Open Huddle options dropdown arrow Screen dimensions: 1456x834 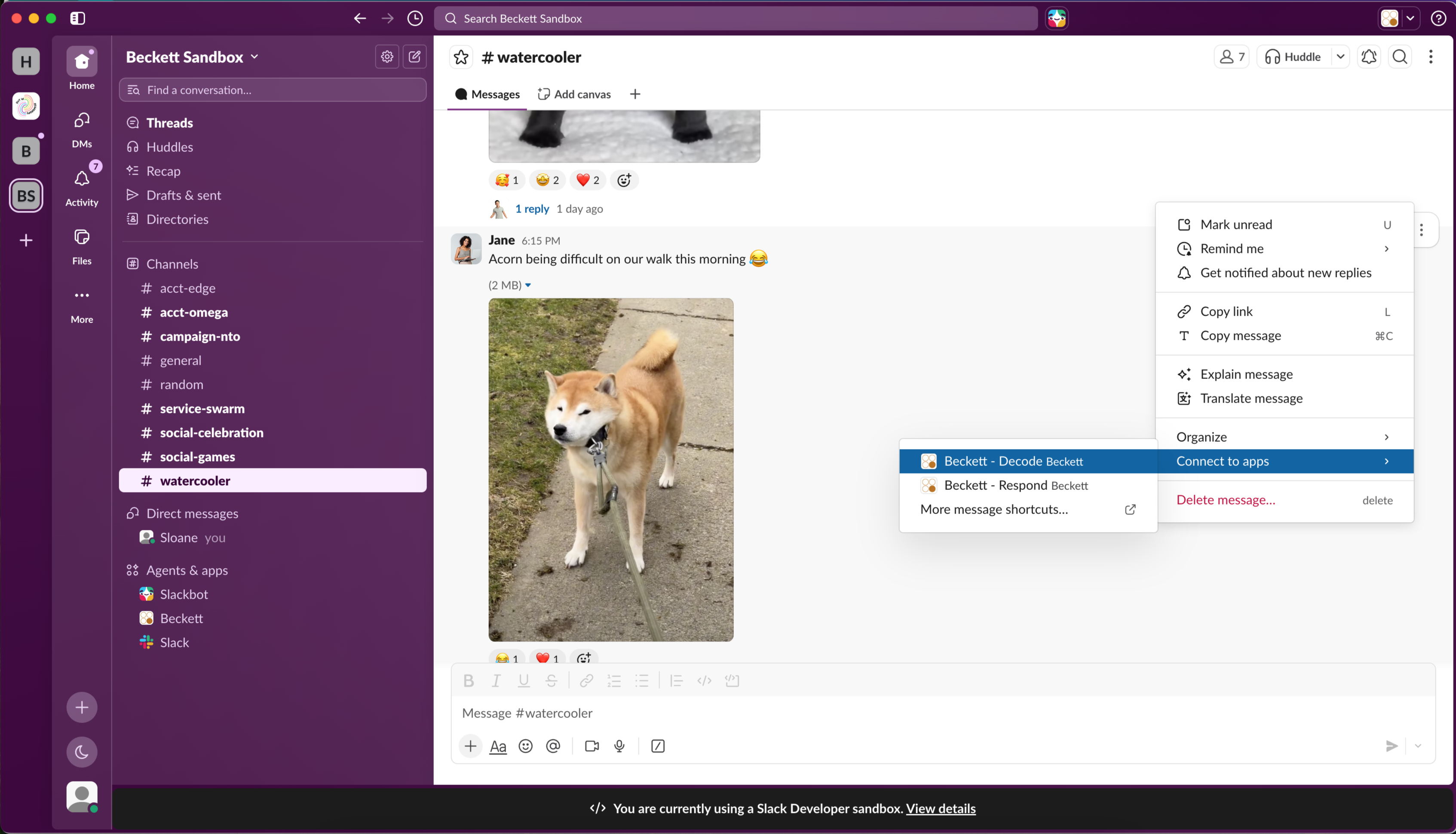tap(1340, 57)
